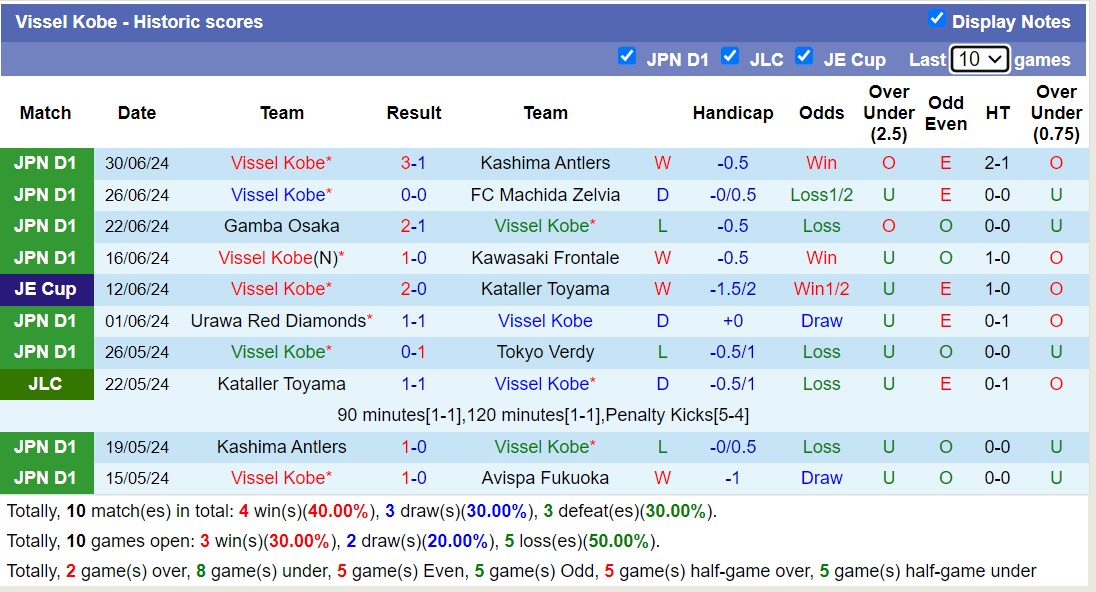1096x592 pixels.
Task: Open the Last games count dropdown
Action: (979, 59)
